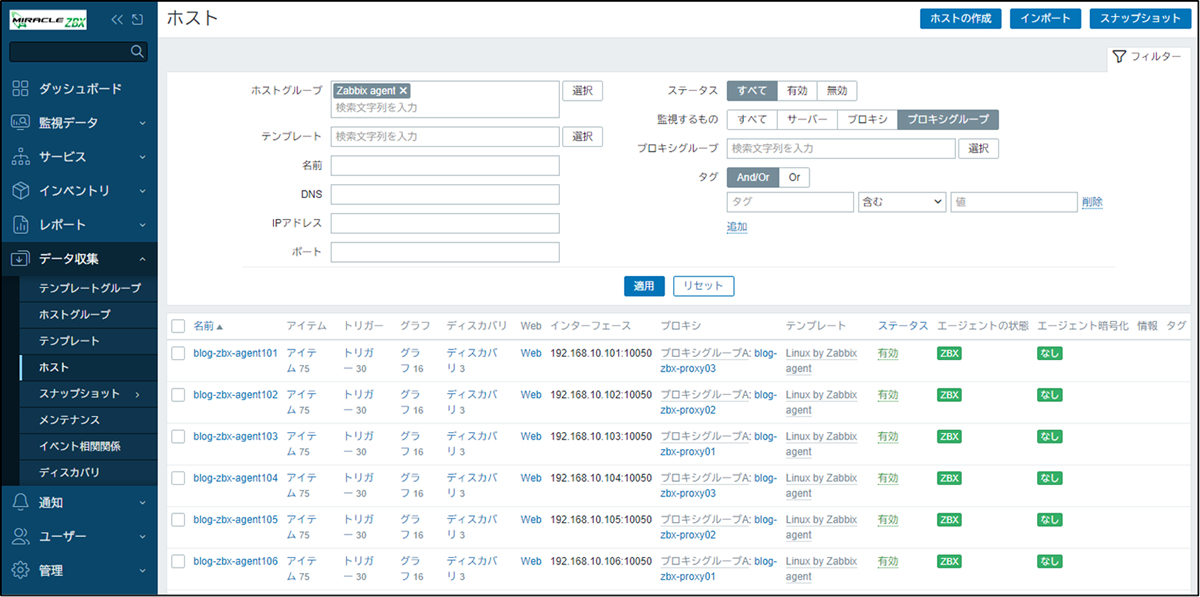
Task: Click the MIRACLE ZBX logo
Action: point(48,19)
